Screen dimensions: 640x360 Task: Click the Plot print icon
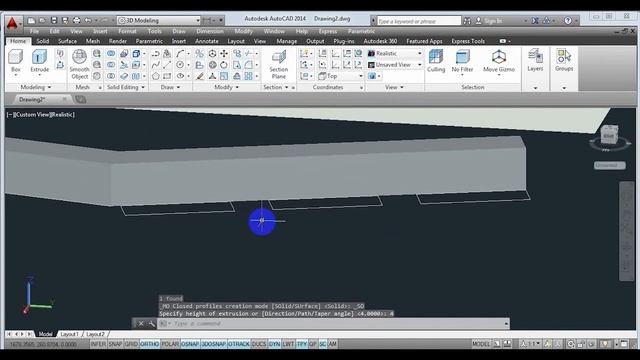point(76,20)
